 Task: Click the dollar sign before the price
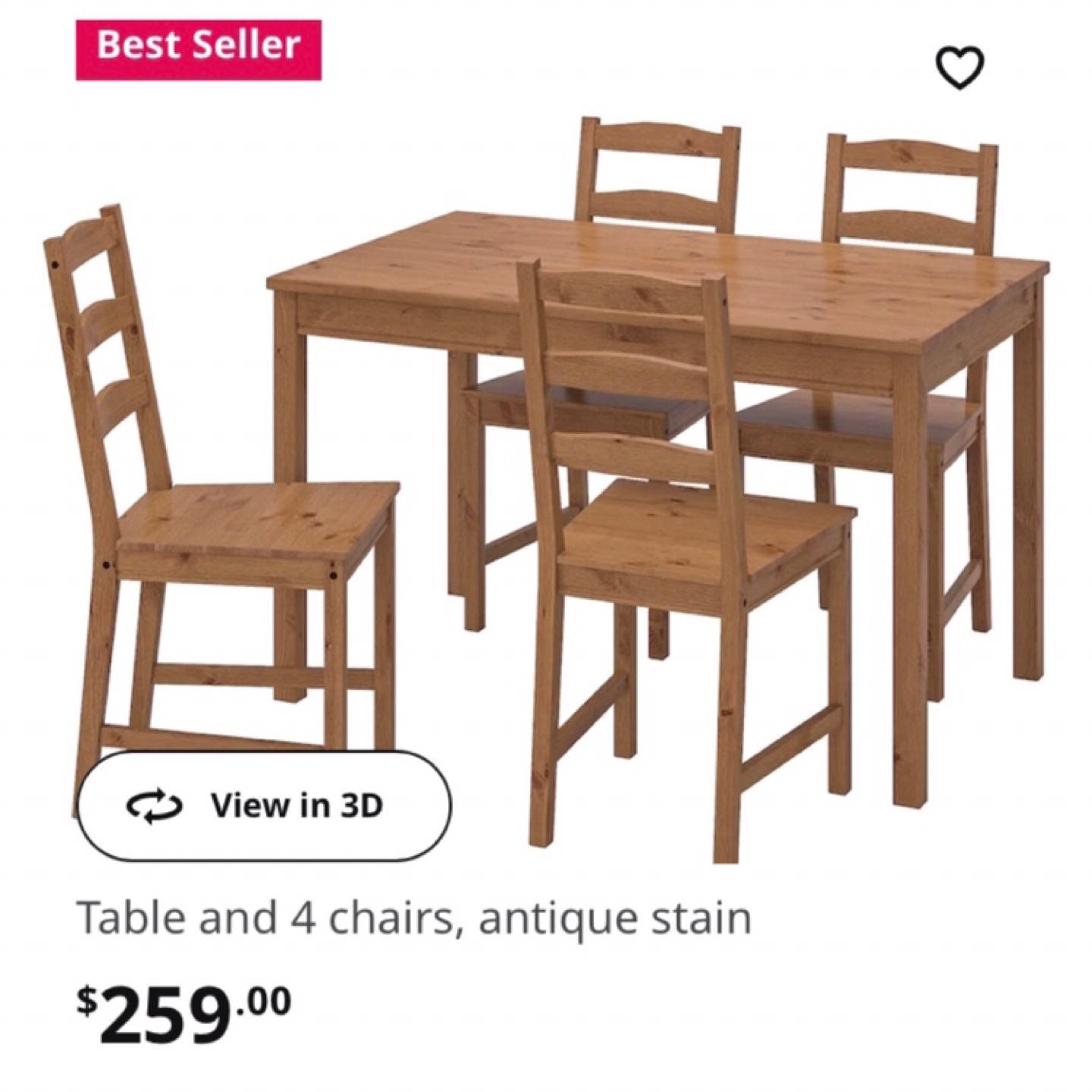coord(88,1001)
